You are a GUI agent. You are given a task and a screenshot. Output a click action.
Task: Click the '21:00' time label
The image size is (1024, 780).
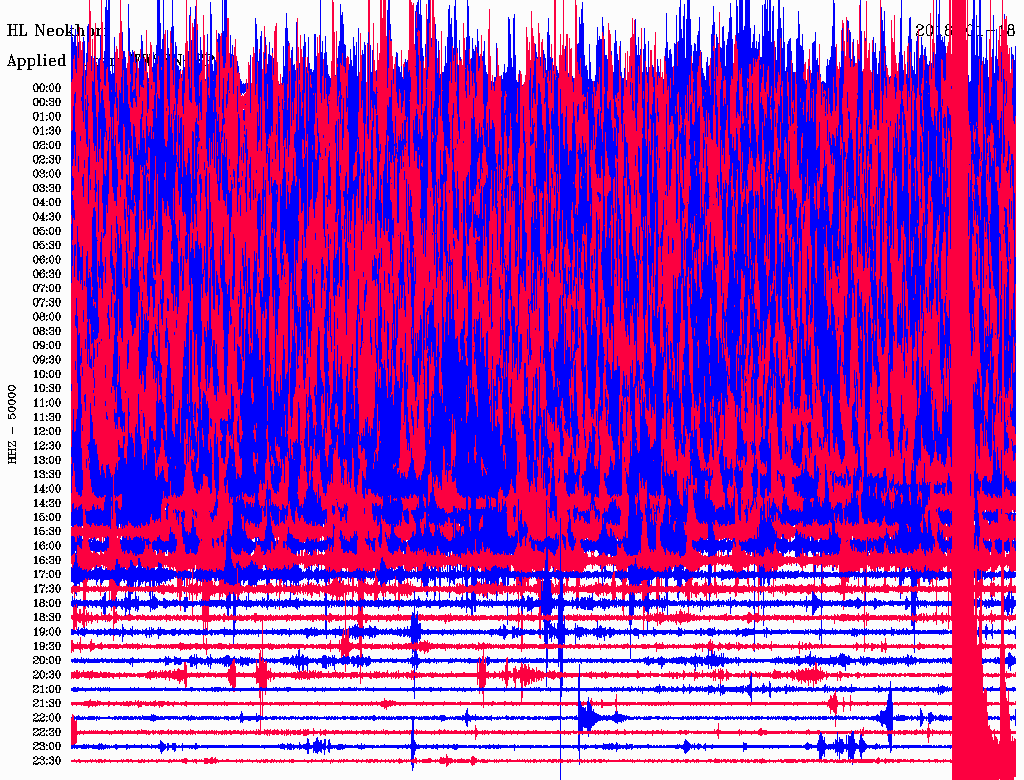47,690
